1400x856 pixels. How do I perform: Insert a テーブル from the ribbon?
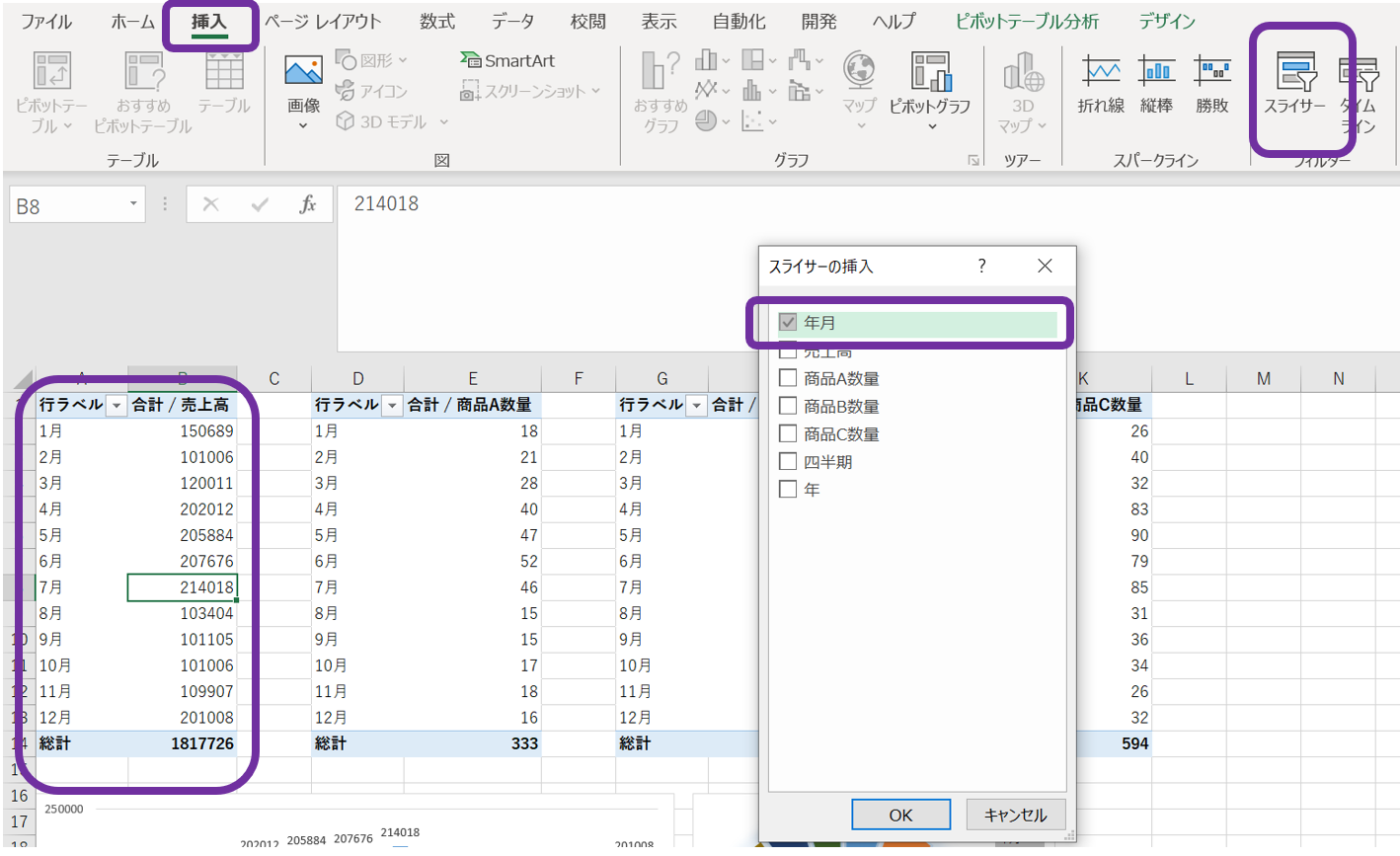(224, 84)
